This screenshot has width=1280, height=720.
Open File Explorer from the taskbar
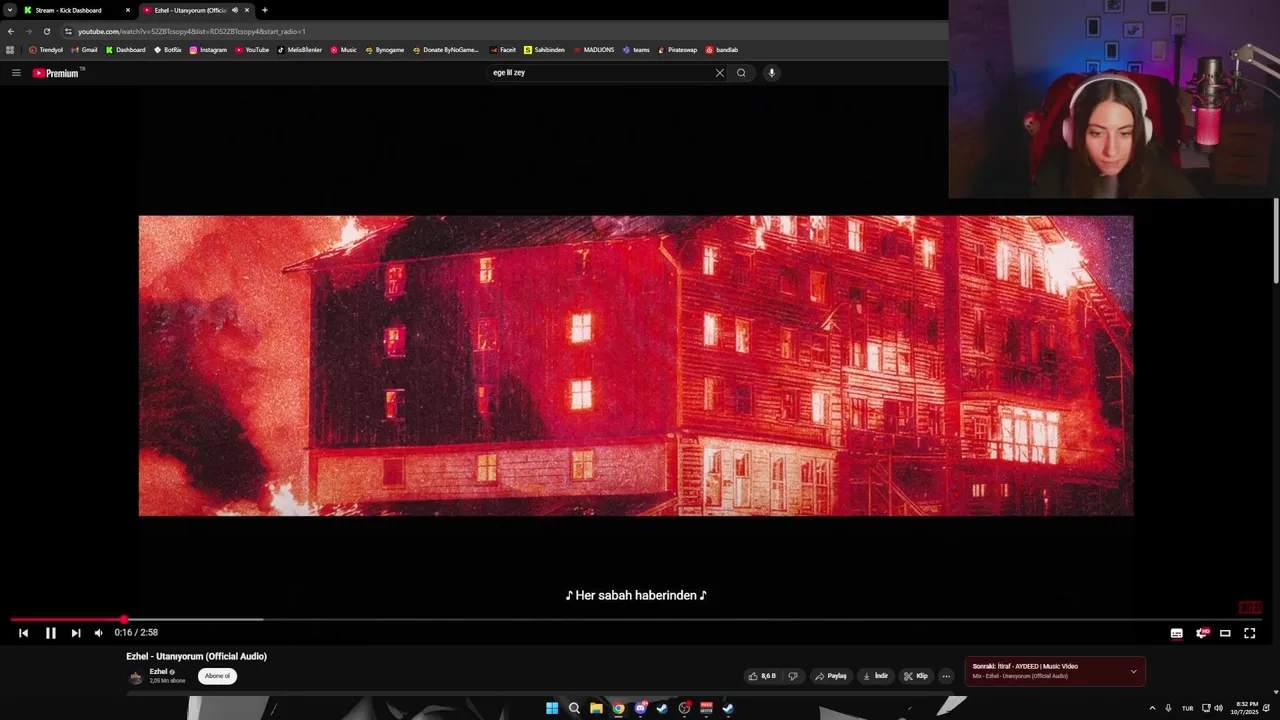[596, 708]
